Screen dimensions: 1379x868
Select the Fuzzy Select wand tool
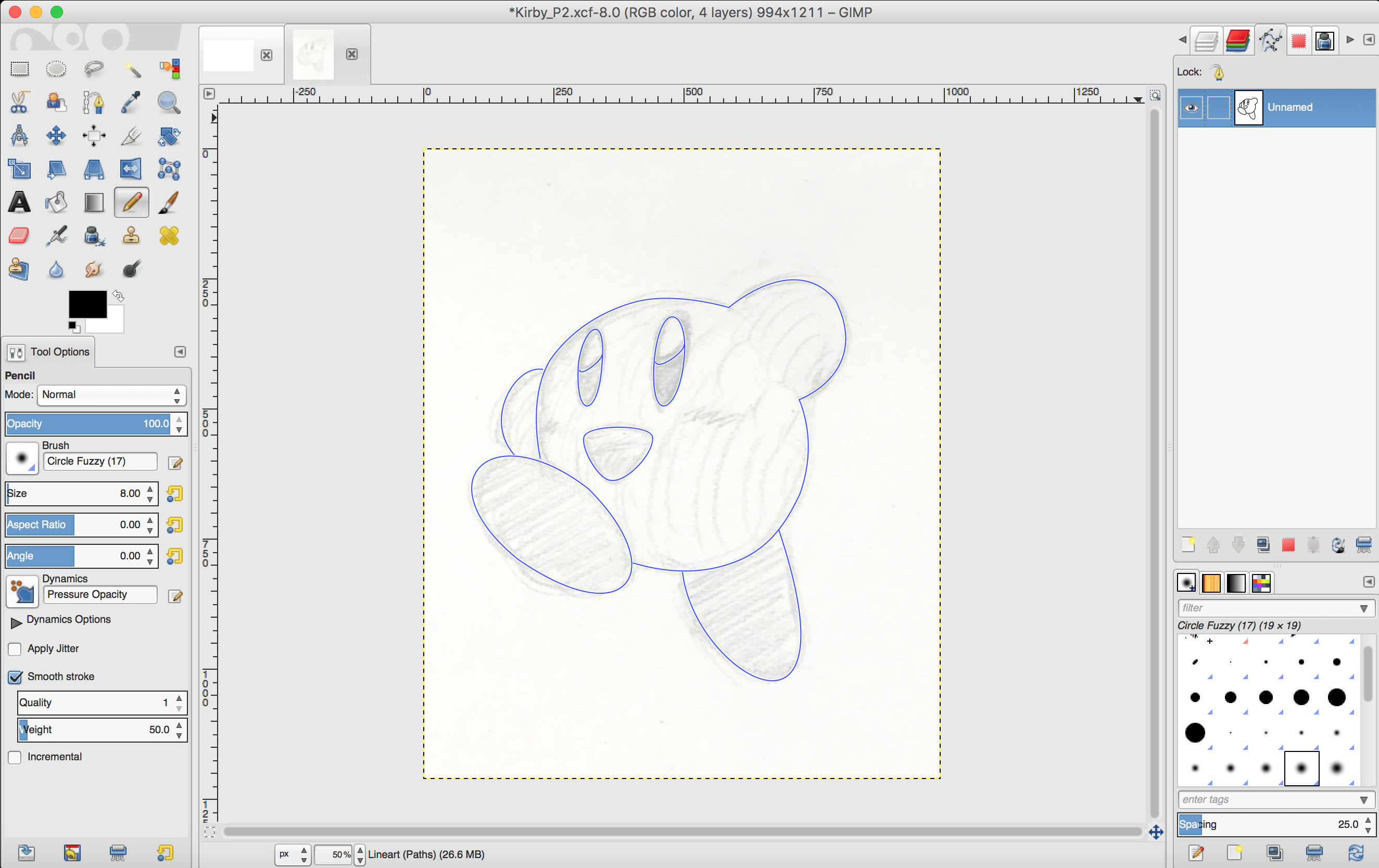click(132, 69)
